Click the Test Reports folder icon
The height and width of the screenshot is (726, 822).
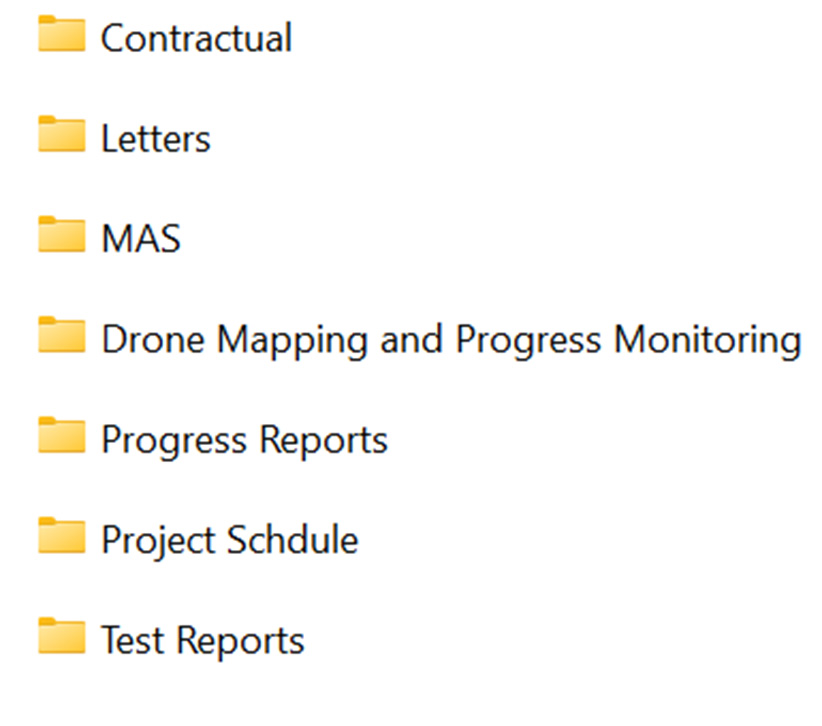(62, 638)
